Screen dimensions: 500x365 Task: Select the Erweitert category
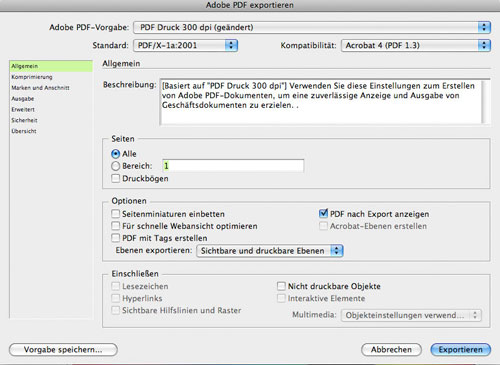coord(51,109)
